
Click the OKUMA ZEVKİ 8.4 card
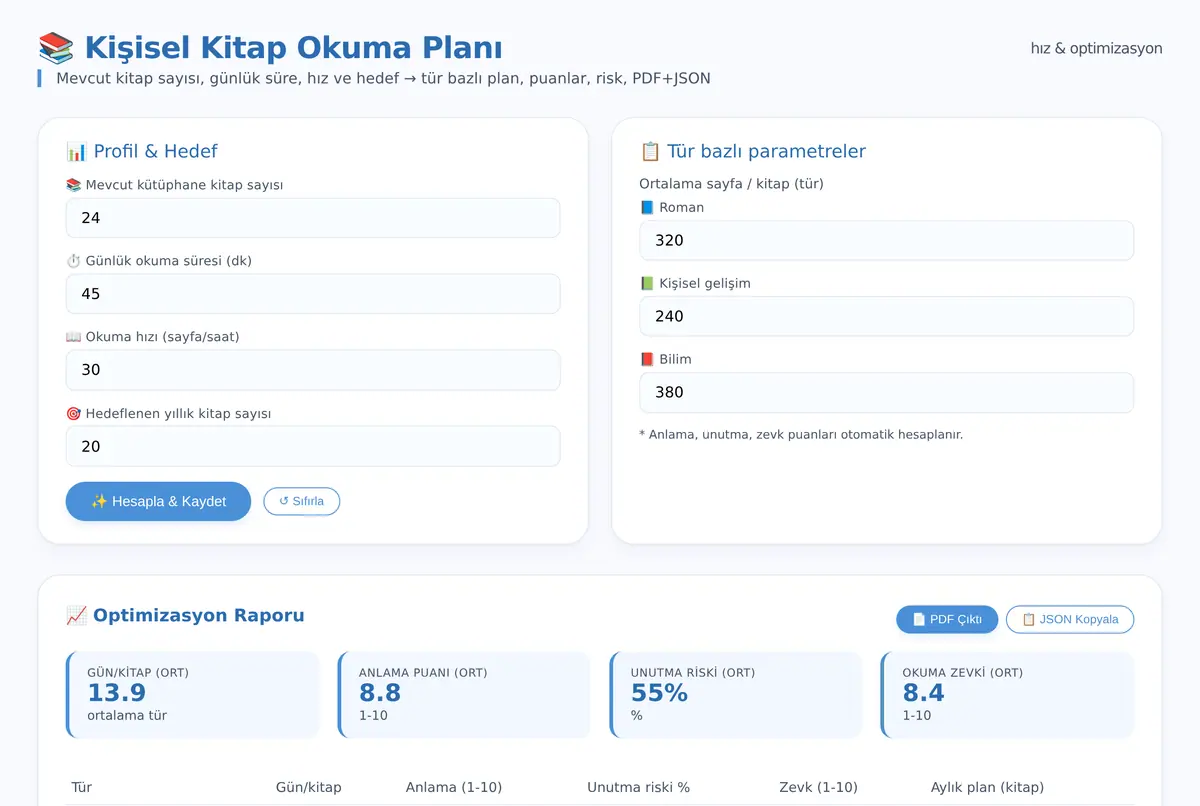1008,695
